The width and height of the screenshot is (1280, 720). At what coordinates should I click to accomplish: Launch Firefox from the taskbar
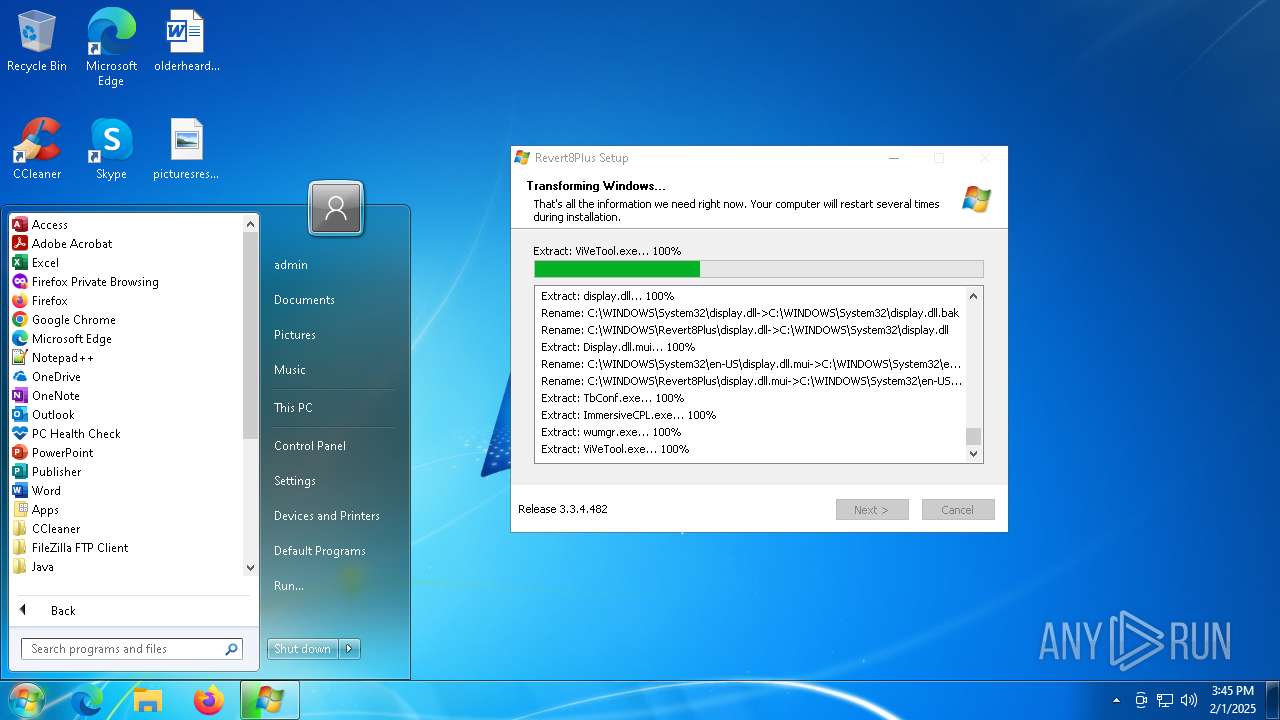[x=208, y=700]
